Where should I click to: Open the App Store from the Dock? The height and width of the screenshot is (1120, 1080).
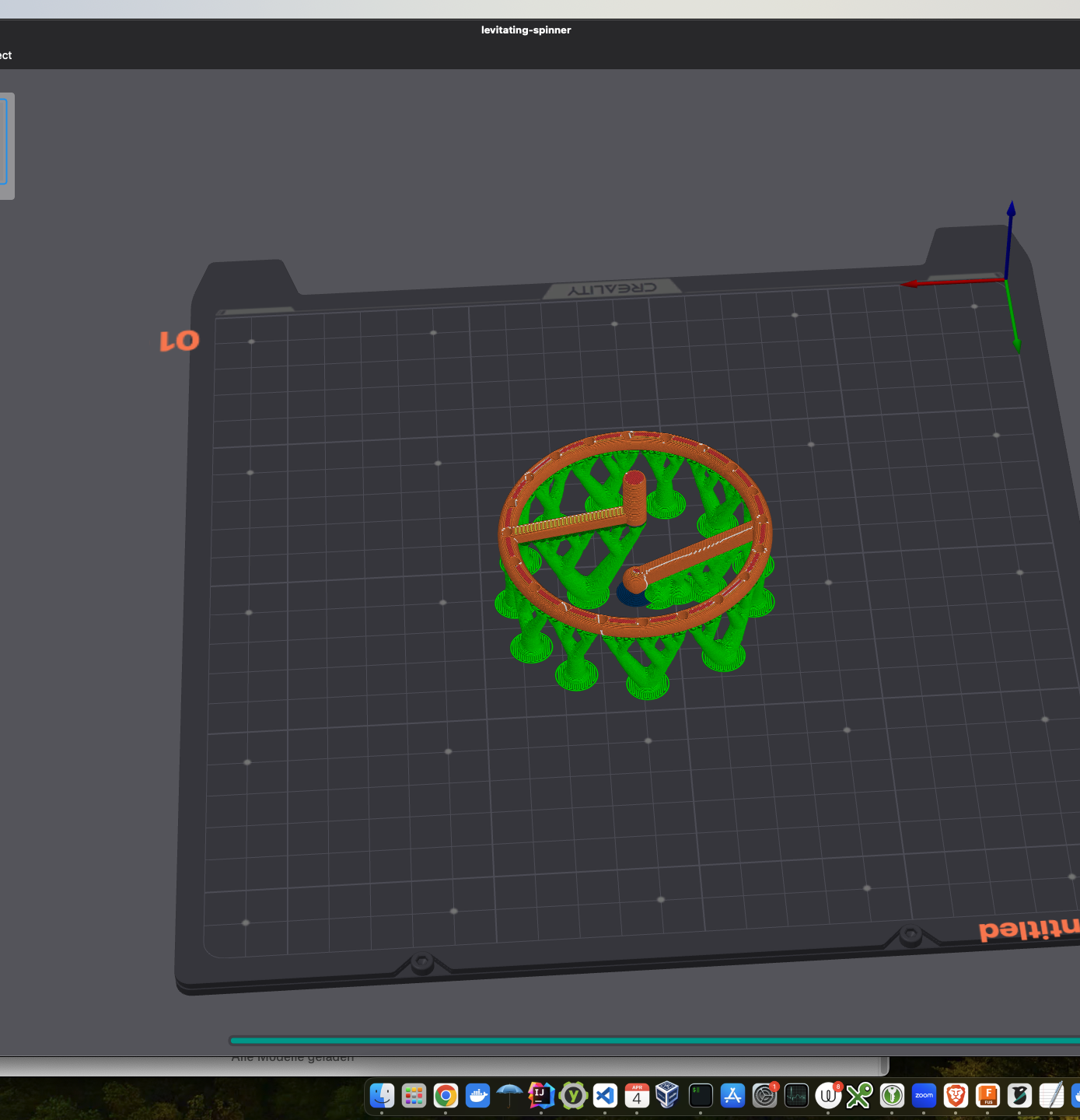click(x=732, y=1097)
